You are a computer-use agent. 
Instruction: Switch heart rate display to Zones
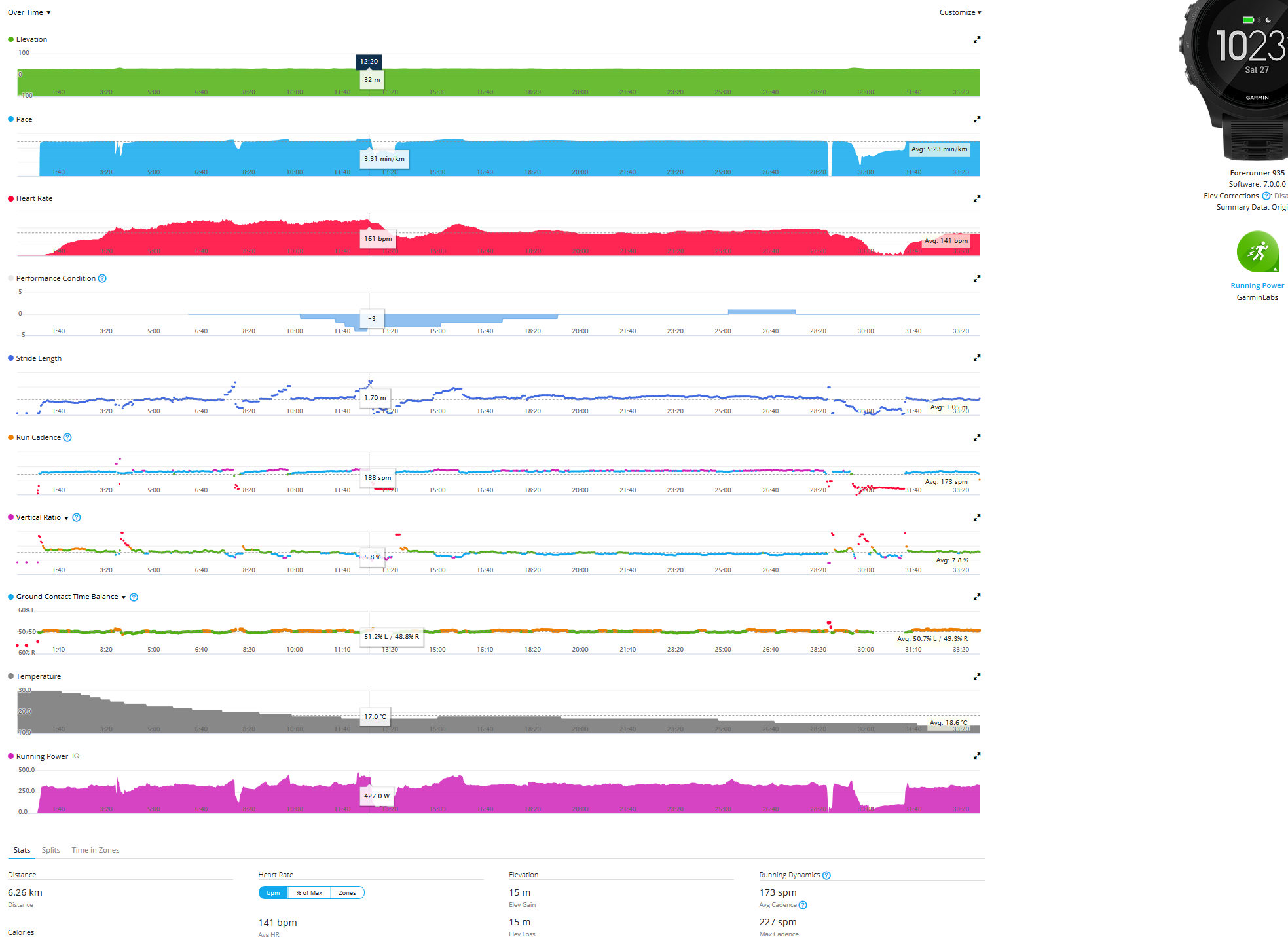[347, 893]
